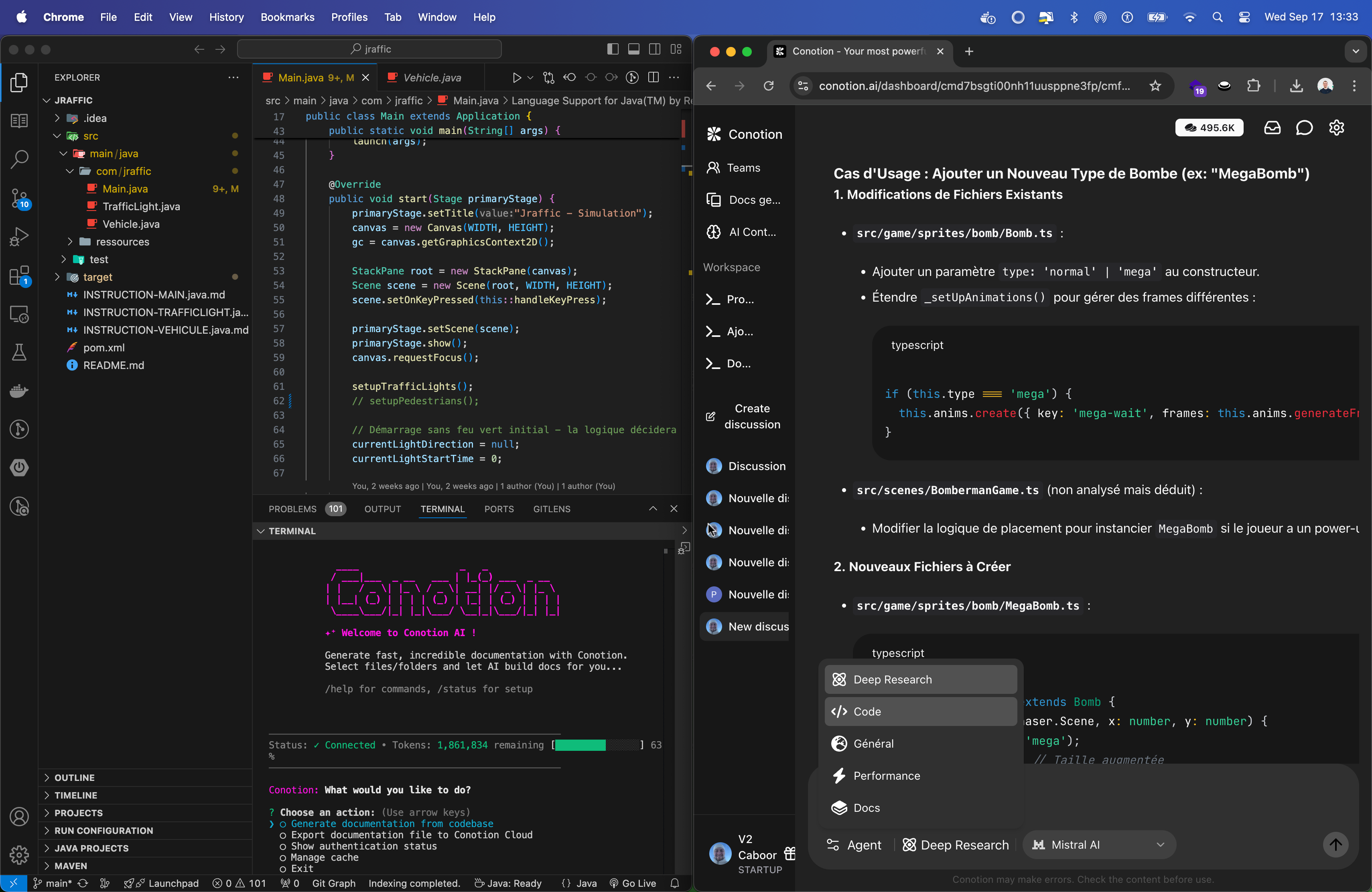The height and width of the screenshot is (892, 1372).
Task: Open the Conotion inbox tray icon
Action: 1272,128
